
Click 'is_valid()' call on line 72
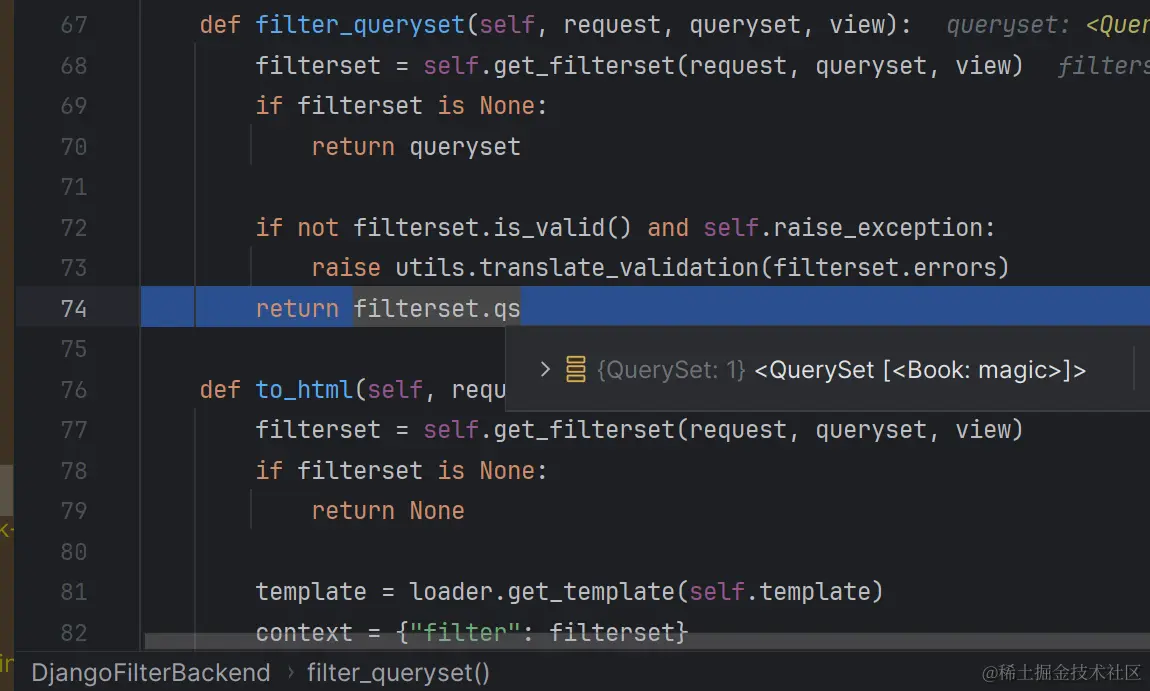point(562,227)
